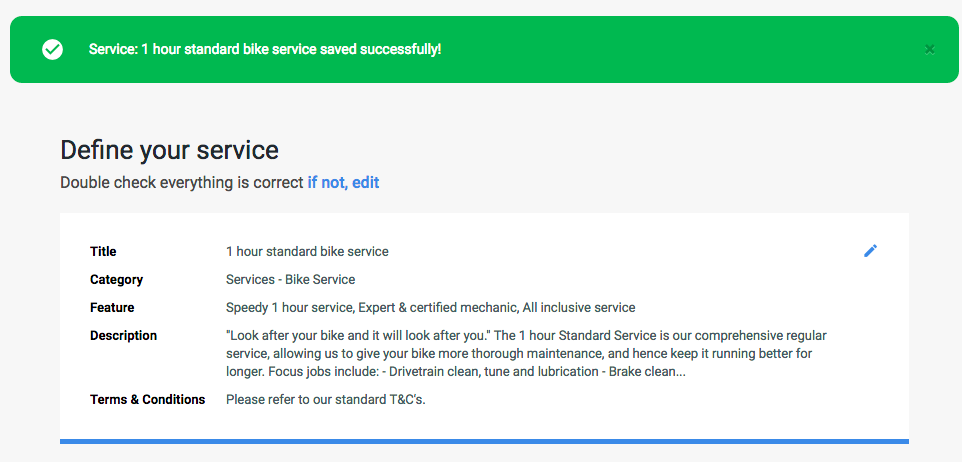Open the "if not, edit" link
Screen dimensions: 962x462
pyautogui.click(x=343, y=183)
